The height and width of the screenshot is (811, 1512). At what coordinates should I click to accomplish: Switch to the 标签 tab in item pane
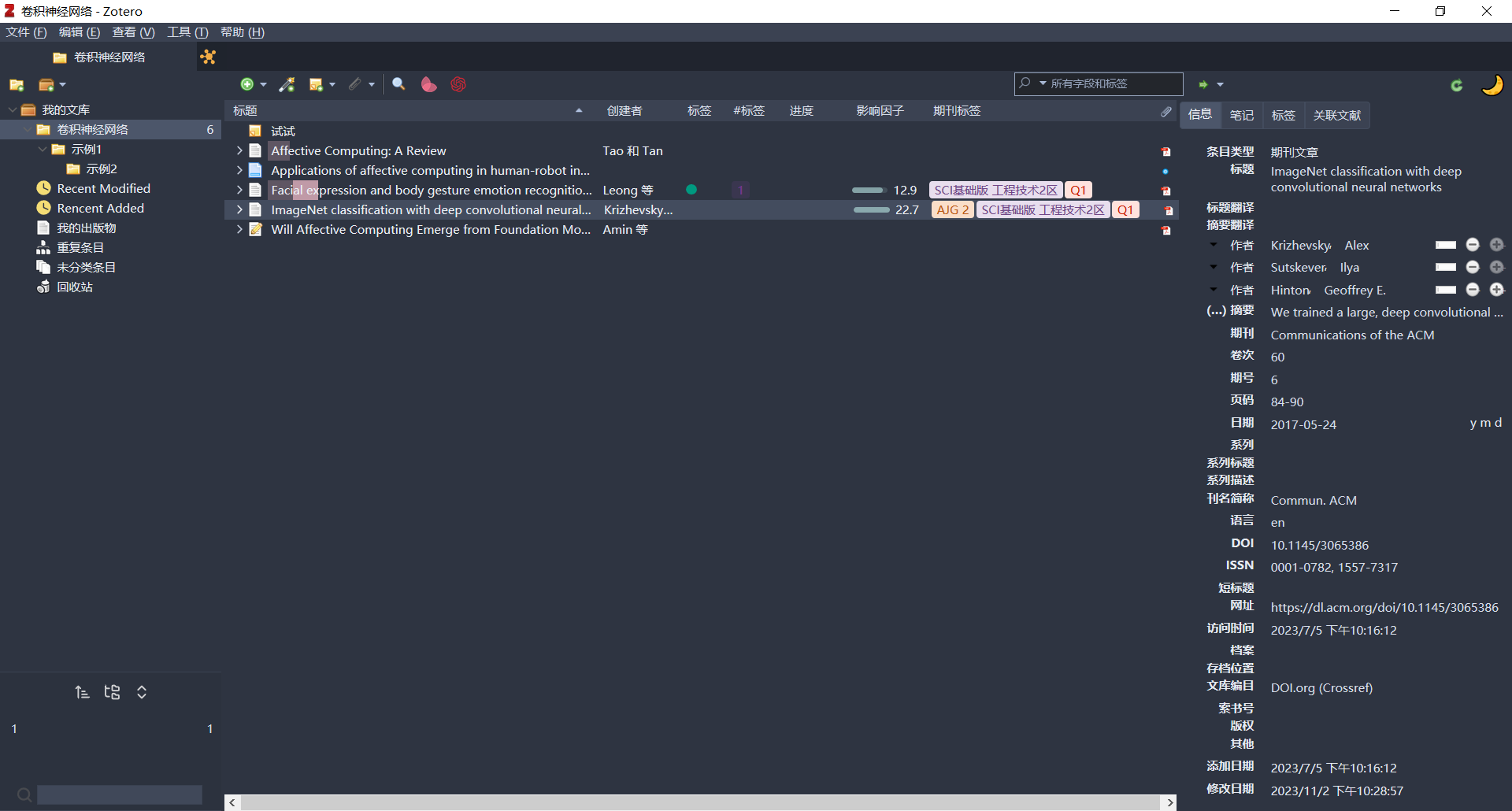(x=1284, y=115)
